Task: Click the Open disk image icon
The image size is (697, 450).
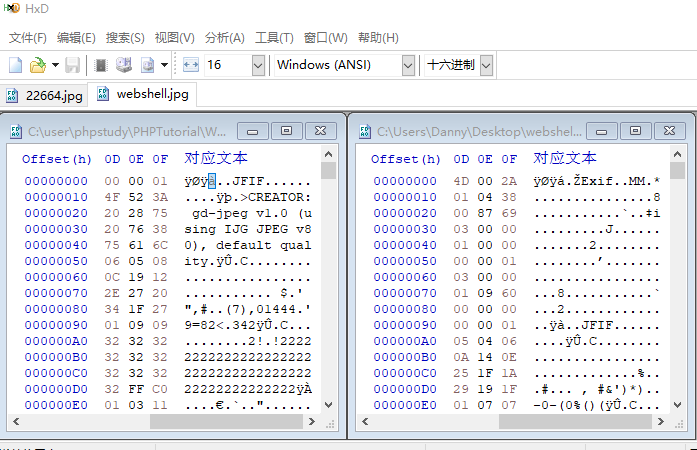Action: point(147,65)
